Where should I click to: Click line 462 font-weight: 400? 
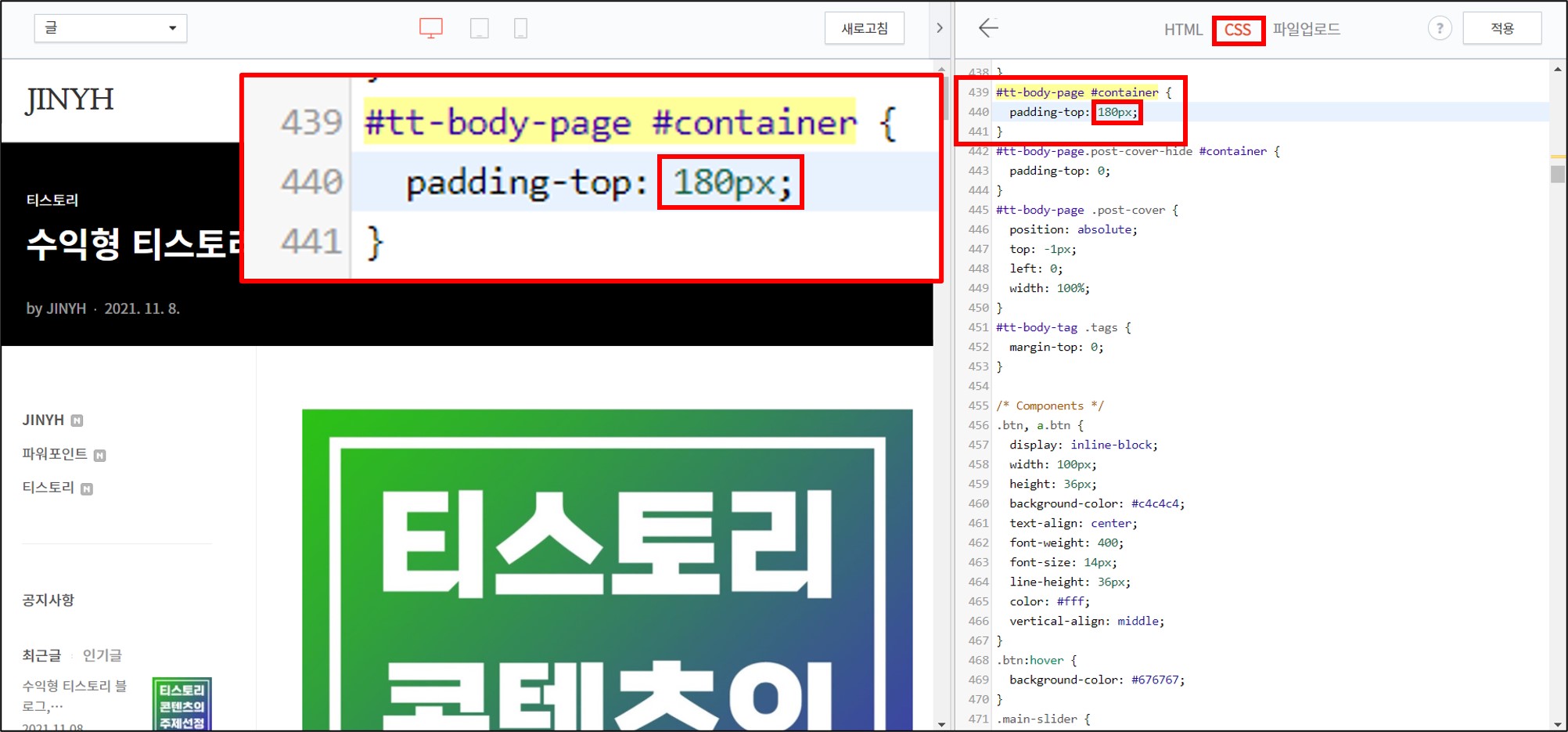click(1066, 543)
